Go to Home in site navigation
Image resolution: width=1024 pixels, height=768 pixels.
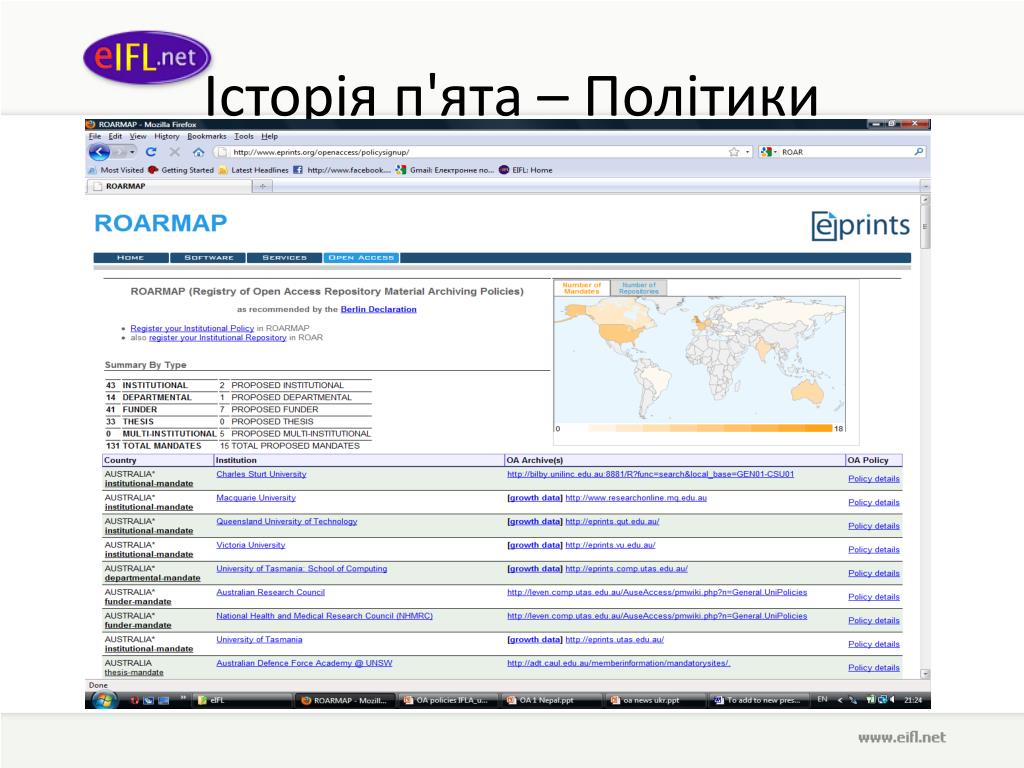click(x=131, y=258)
